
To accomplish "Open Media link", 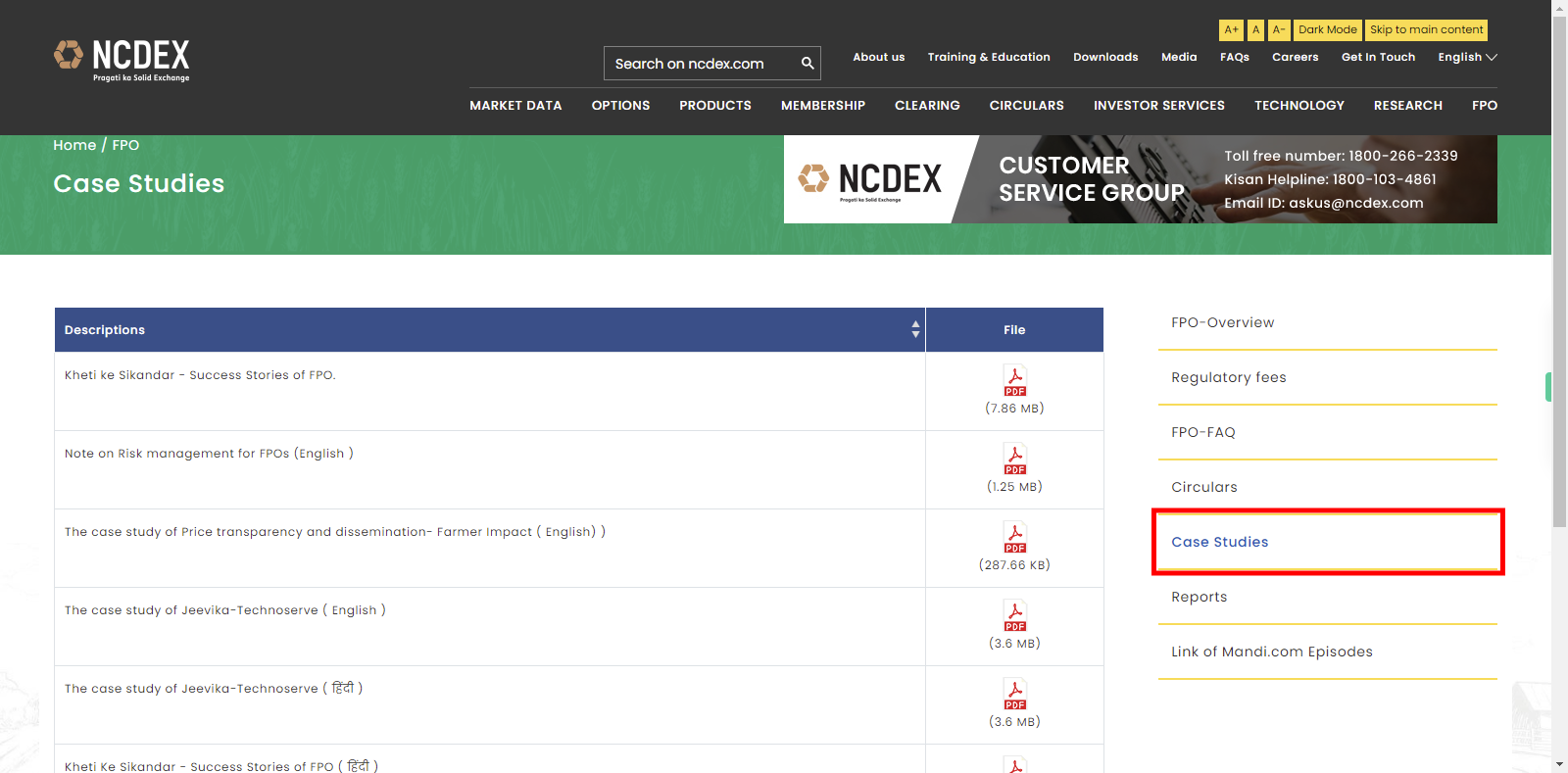I will [1179, 57].
